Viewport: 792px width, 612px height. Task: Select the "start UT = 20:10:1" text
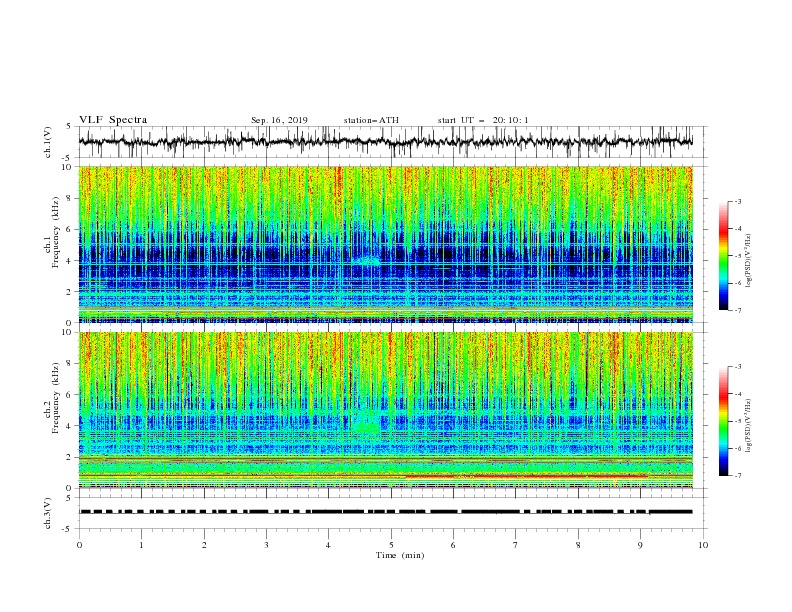(483, 120)
